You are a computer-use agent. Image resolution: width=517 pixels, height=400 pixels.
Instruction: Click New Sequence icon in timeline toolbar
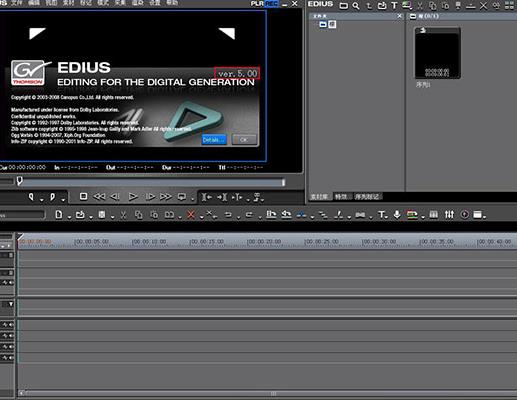click(x=59, y=214)
